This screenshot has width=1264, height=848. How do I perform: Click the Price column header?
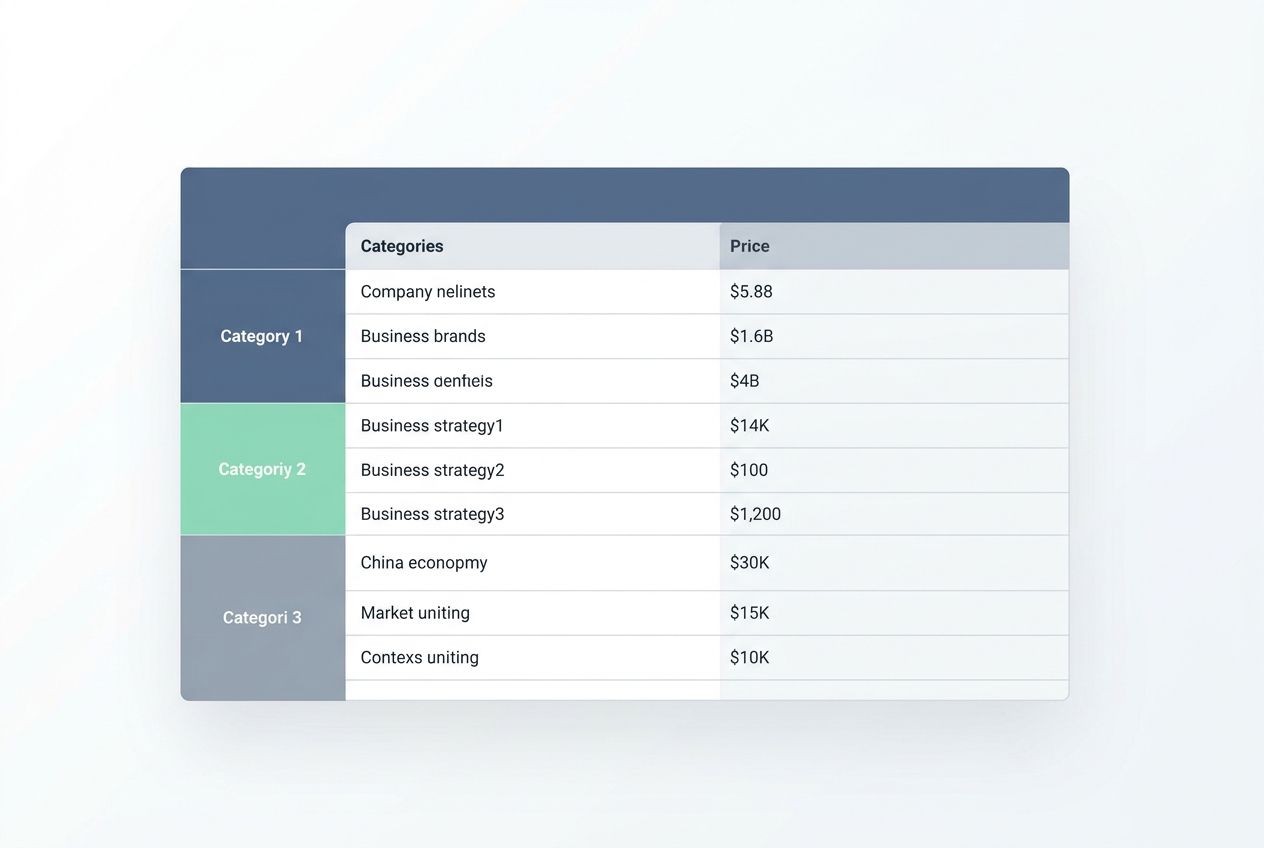(x=749, y=245)
